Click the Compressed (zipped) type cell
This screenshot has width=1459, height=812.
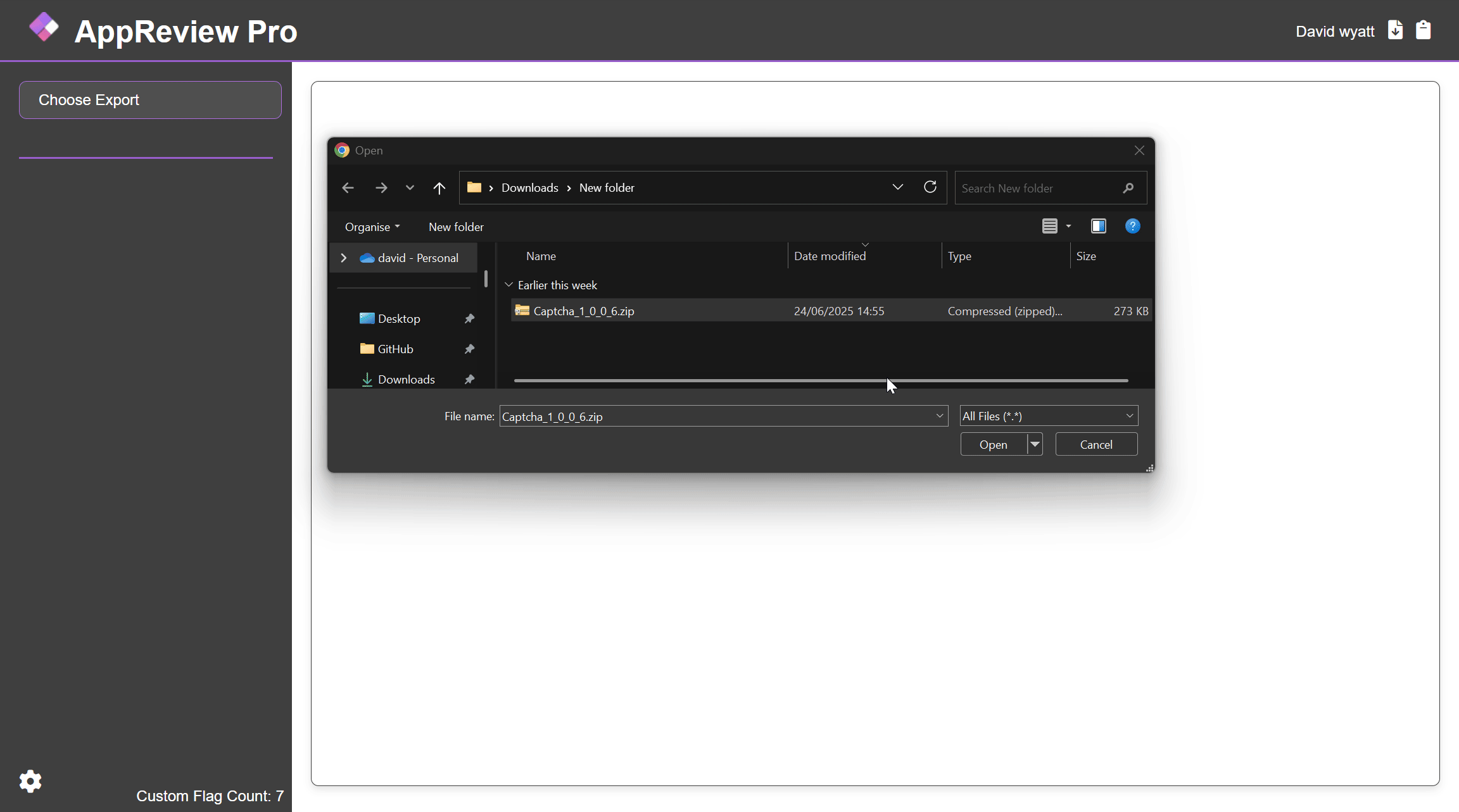(1005, 311)
